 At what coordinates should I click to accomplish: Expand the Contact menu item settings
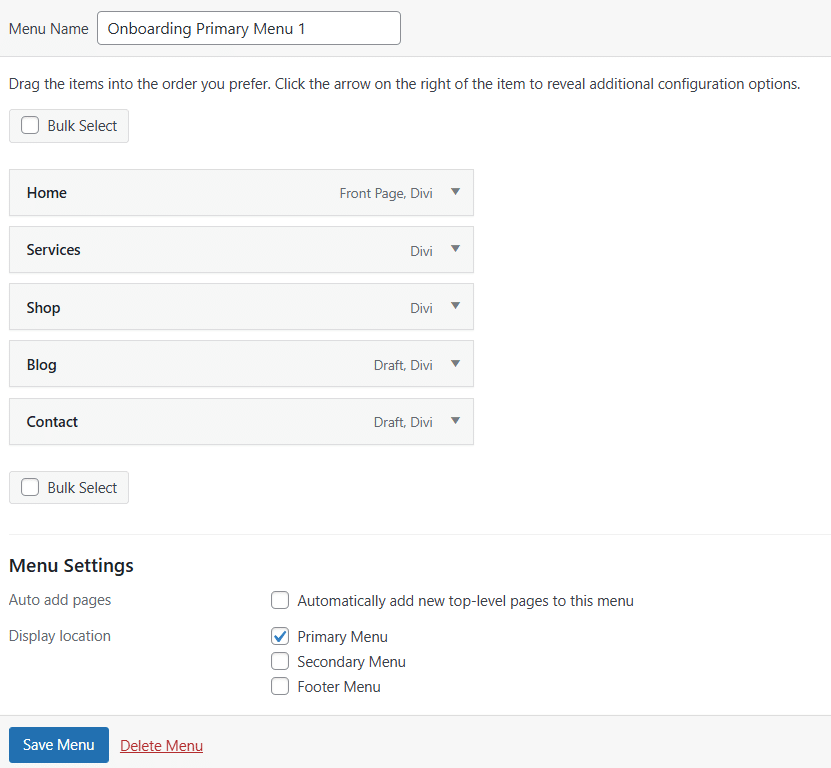pyautogui.click(x=455, y=421)
